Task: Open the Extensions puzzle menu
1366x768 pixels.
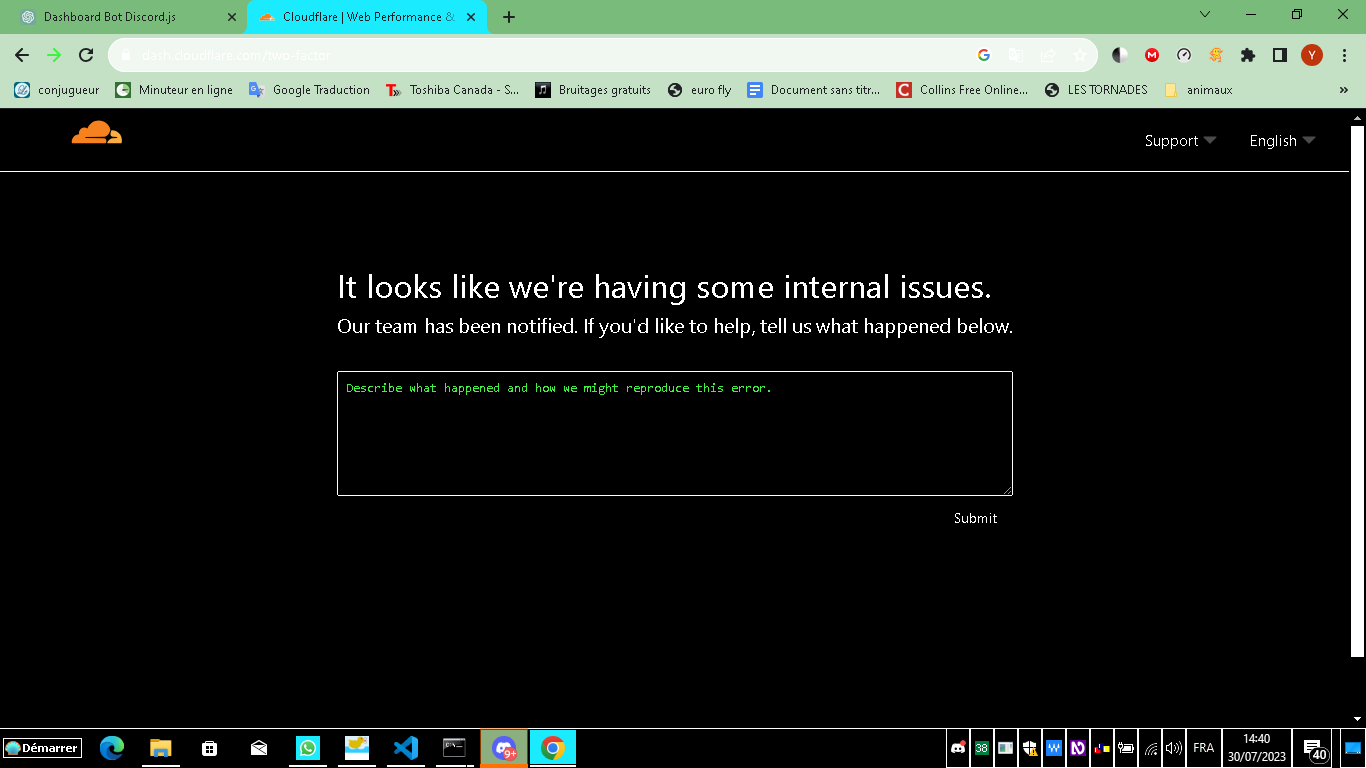Action: (1248, 56)
